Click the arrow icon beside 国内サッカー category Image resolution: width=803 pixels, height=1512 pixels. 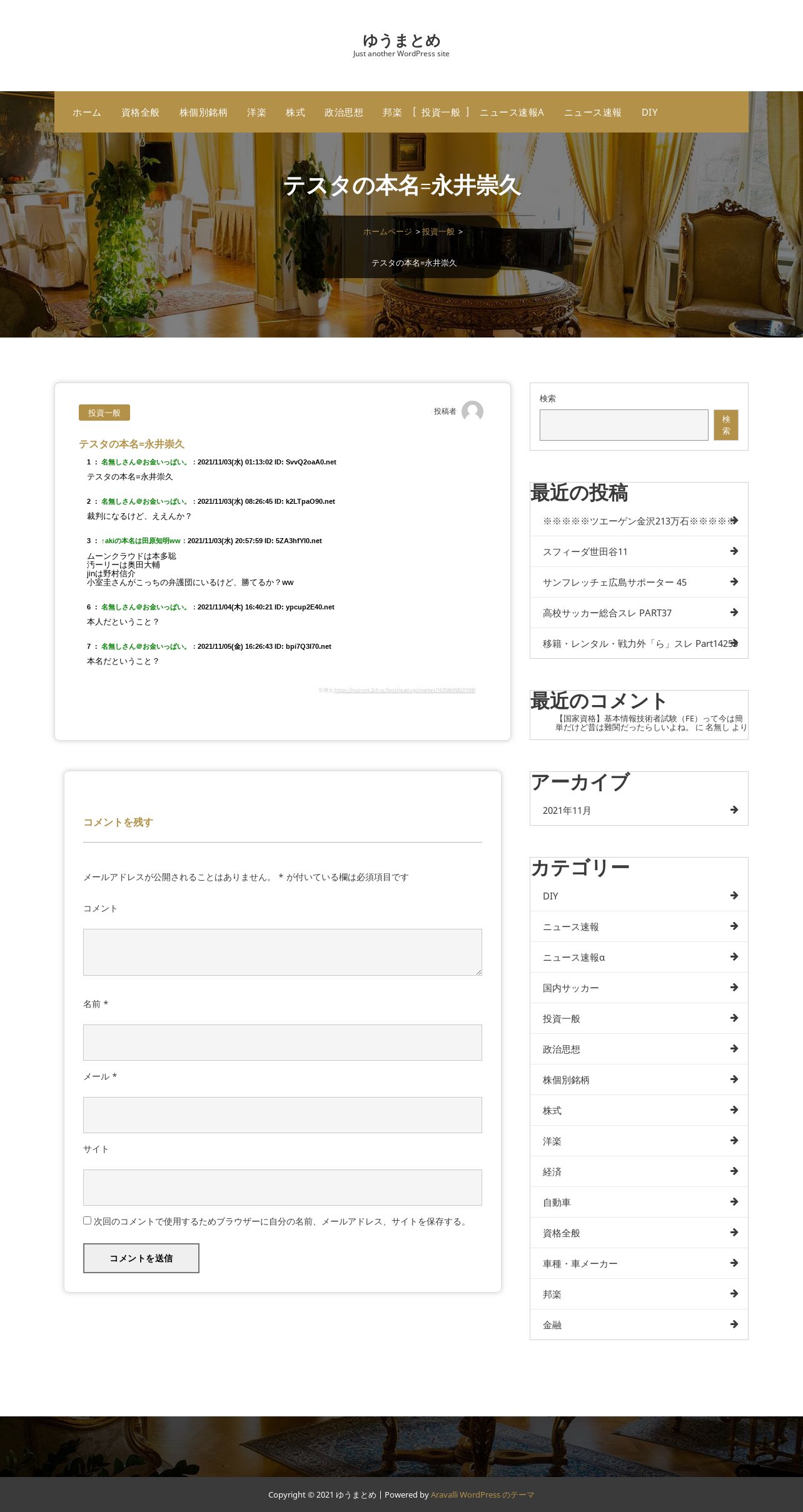pos(734,987)
